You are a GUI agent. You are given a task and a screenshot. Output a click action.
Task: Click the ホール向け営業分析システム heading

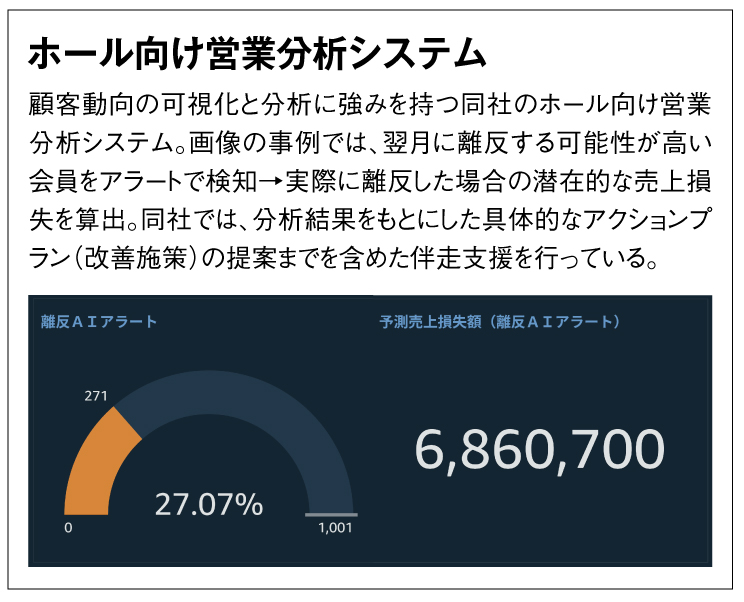click(256, 53)
